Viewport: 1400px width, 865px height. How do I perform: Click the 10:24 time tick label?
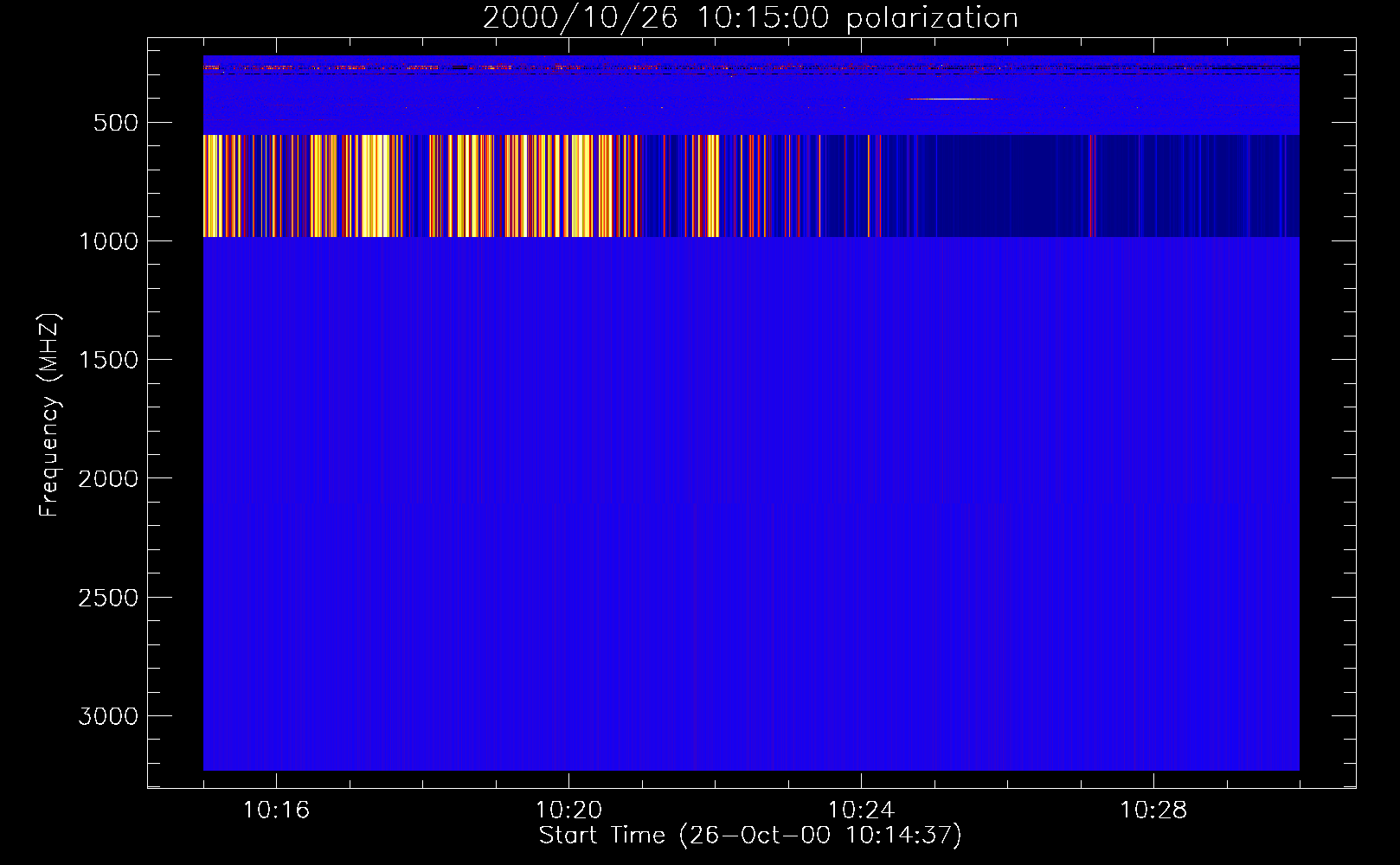[861, 811]
